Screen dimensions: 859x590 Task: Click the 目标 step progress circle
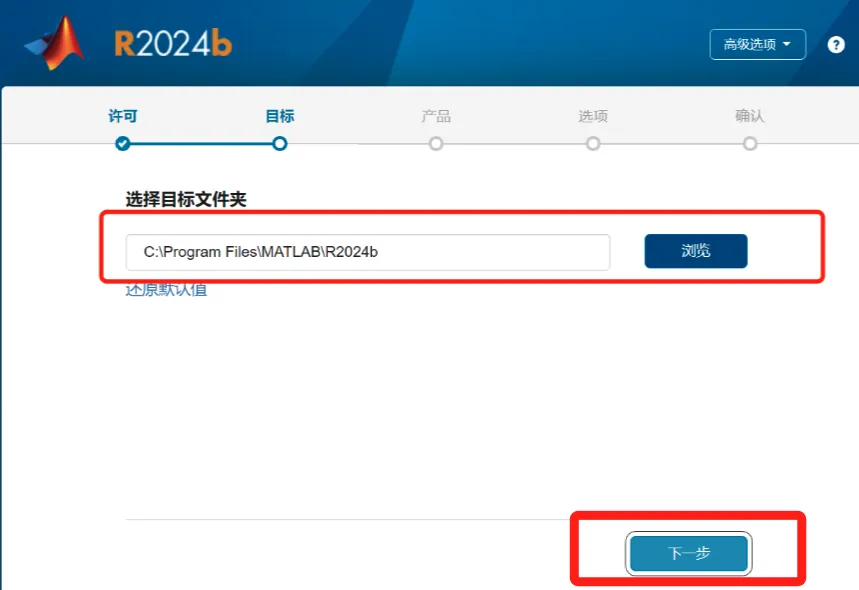[279, 144]
